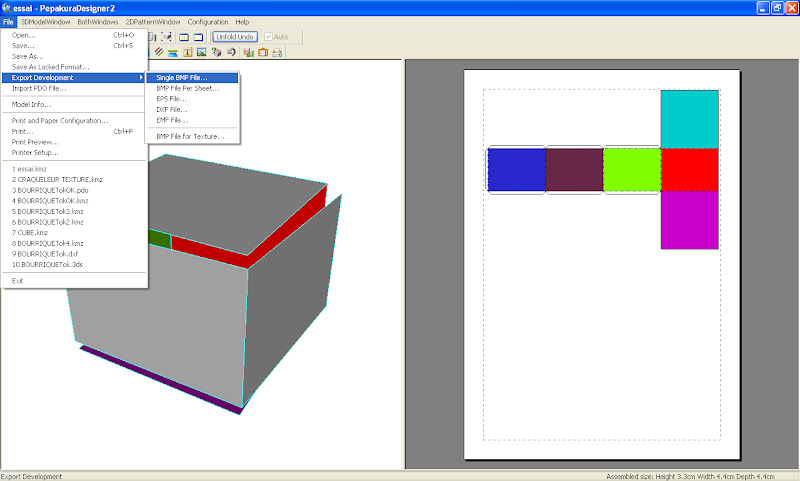
Task: Click the insert image icon in toolbar
Action: tap(201, 52)
